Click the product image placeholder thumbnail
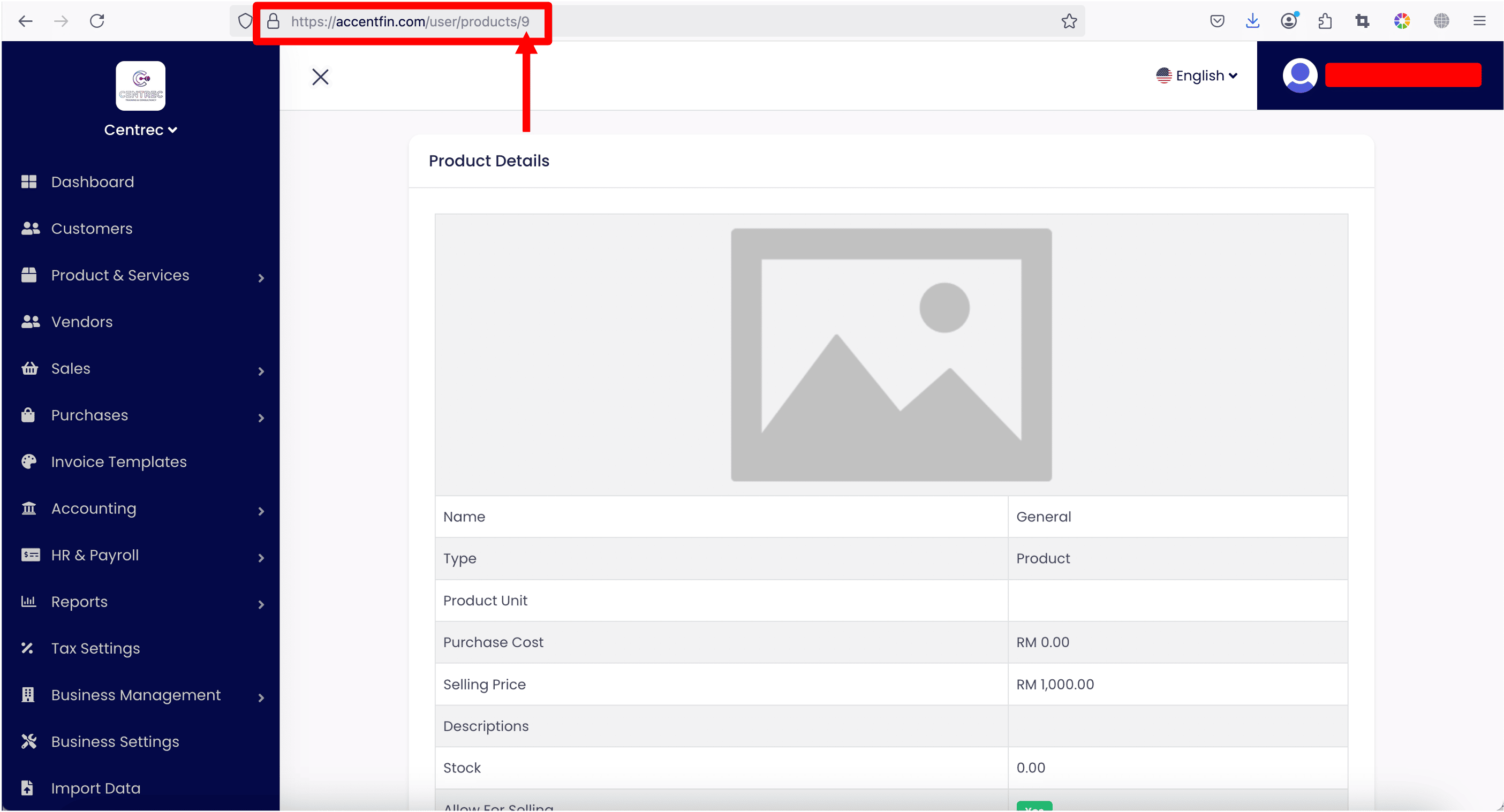This screenshot has height=812, width=1504. (891, 355)
